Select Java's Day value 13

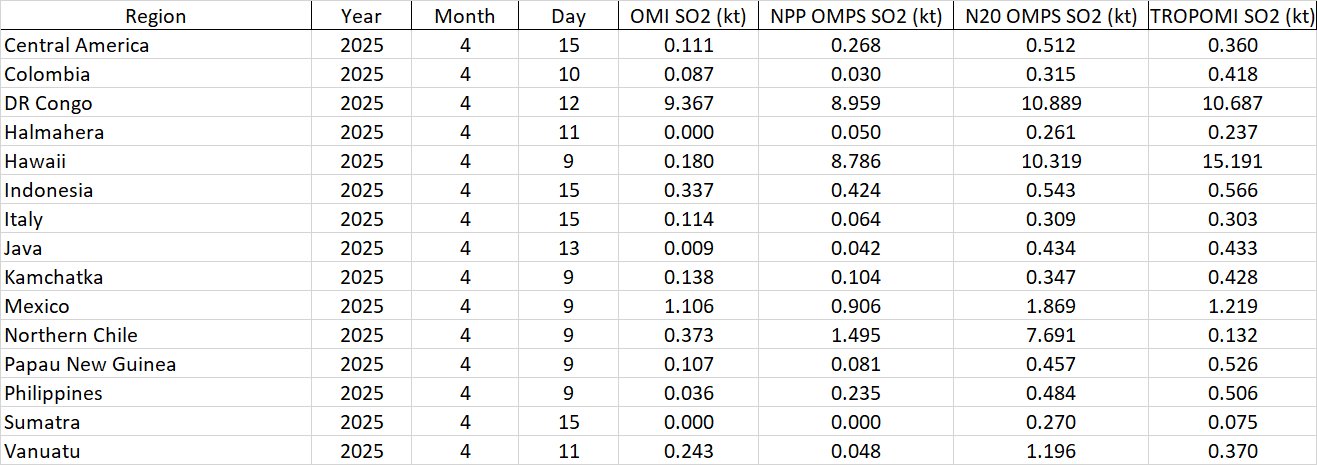pyautogui.click(x=568, y=248)
